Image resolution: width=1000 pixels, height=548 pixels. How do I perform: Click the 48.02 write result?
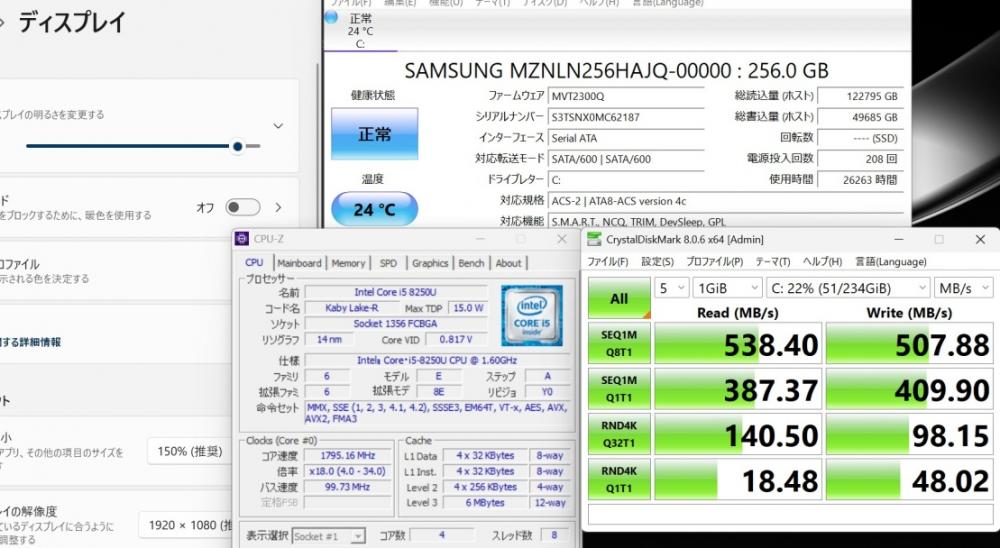coord(909,480)
